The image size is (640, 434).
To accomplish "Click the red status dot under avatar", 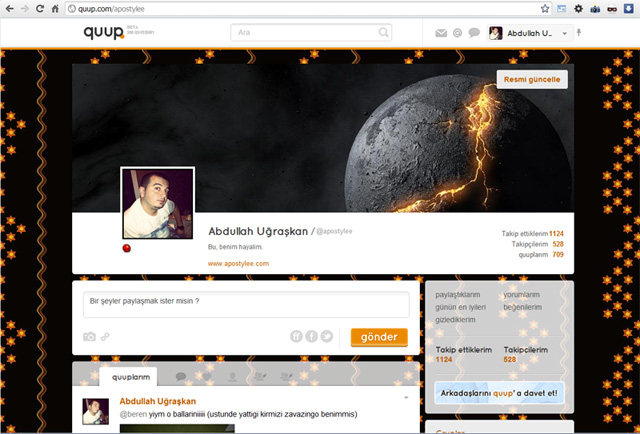I will (128, 247).
